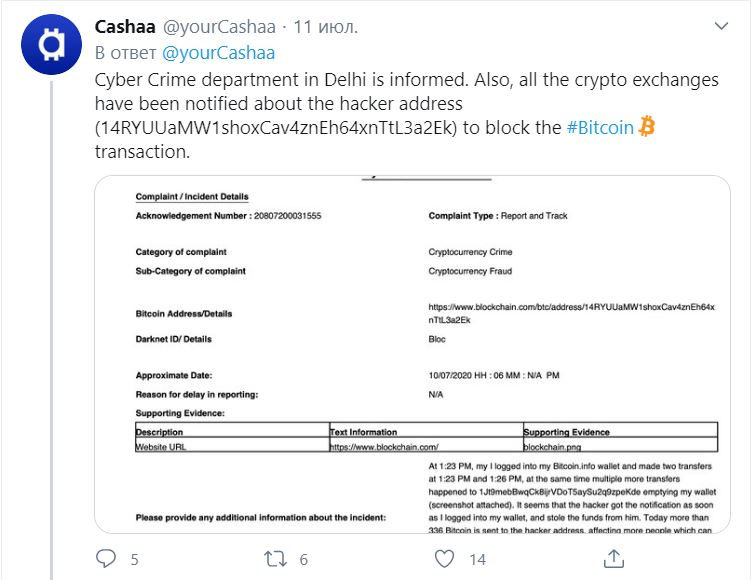Click the orange Bitcoin emoji symbol

coord(647,127)
